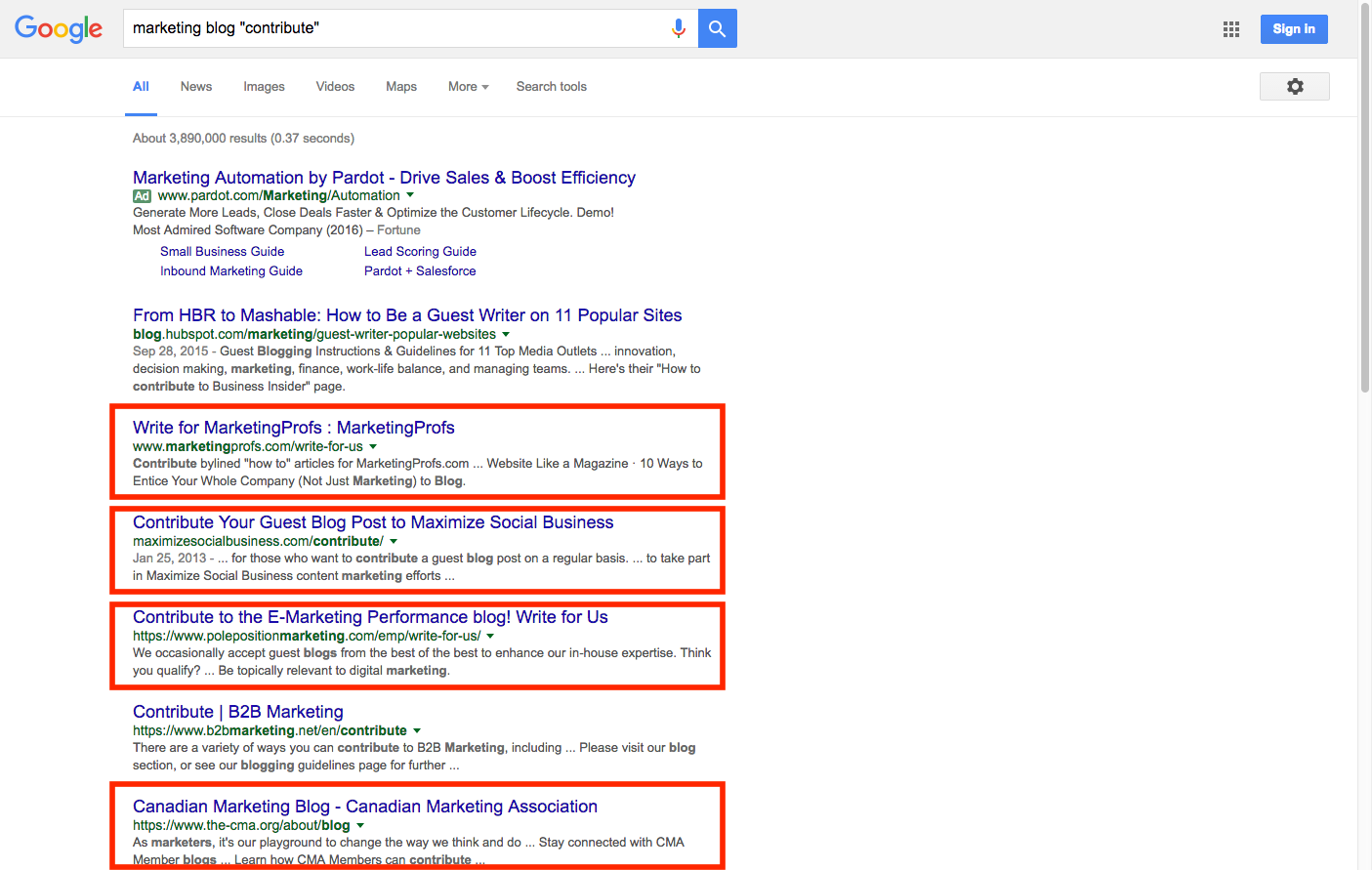
Task: Open the Pardot + Salesforce sitelink
Action: click(420, 271)
